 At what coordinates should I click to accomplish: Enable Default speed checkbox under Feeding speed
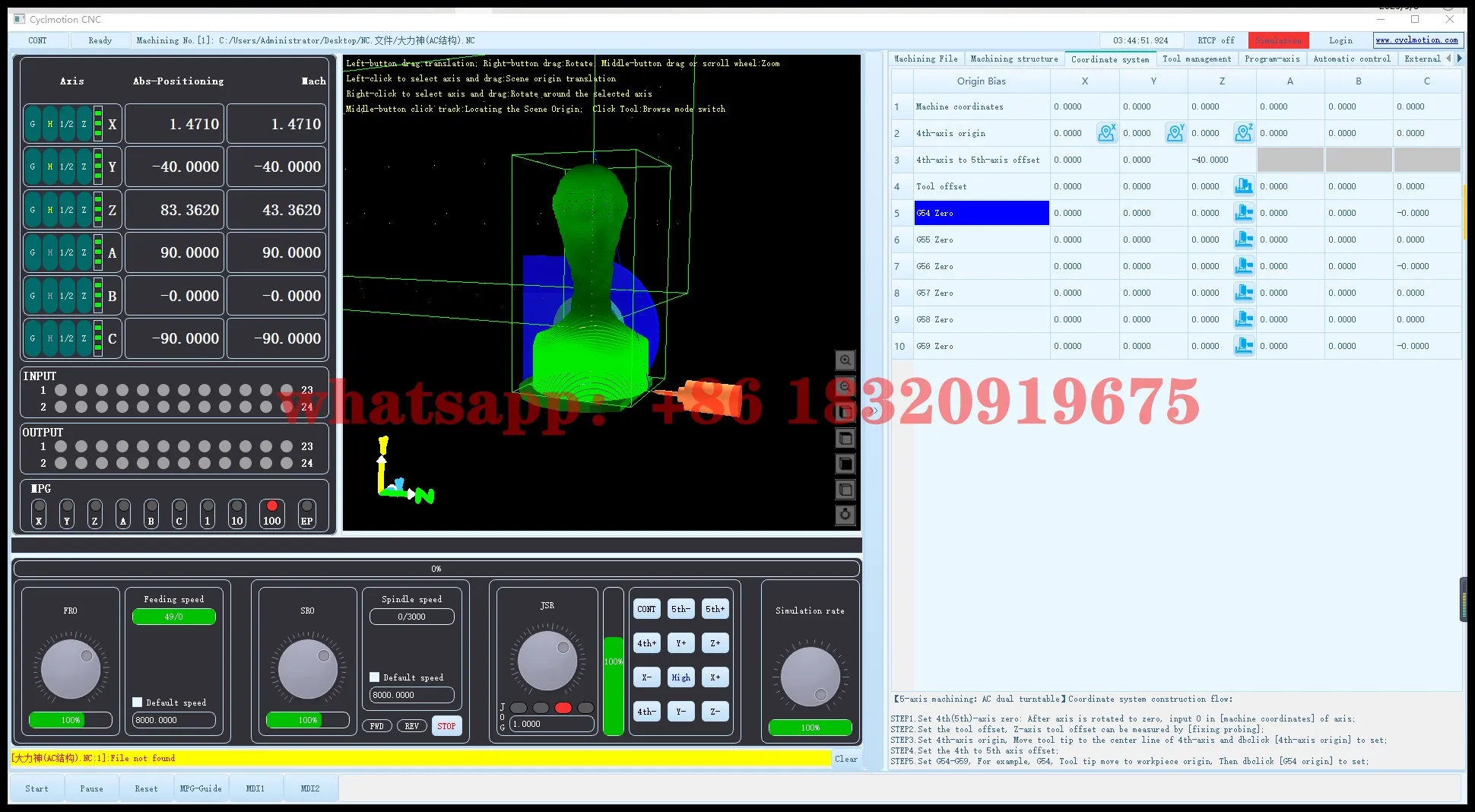(x=138, y=703)
